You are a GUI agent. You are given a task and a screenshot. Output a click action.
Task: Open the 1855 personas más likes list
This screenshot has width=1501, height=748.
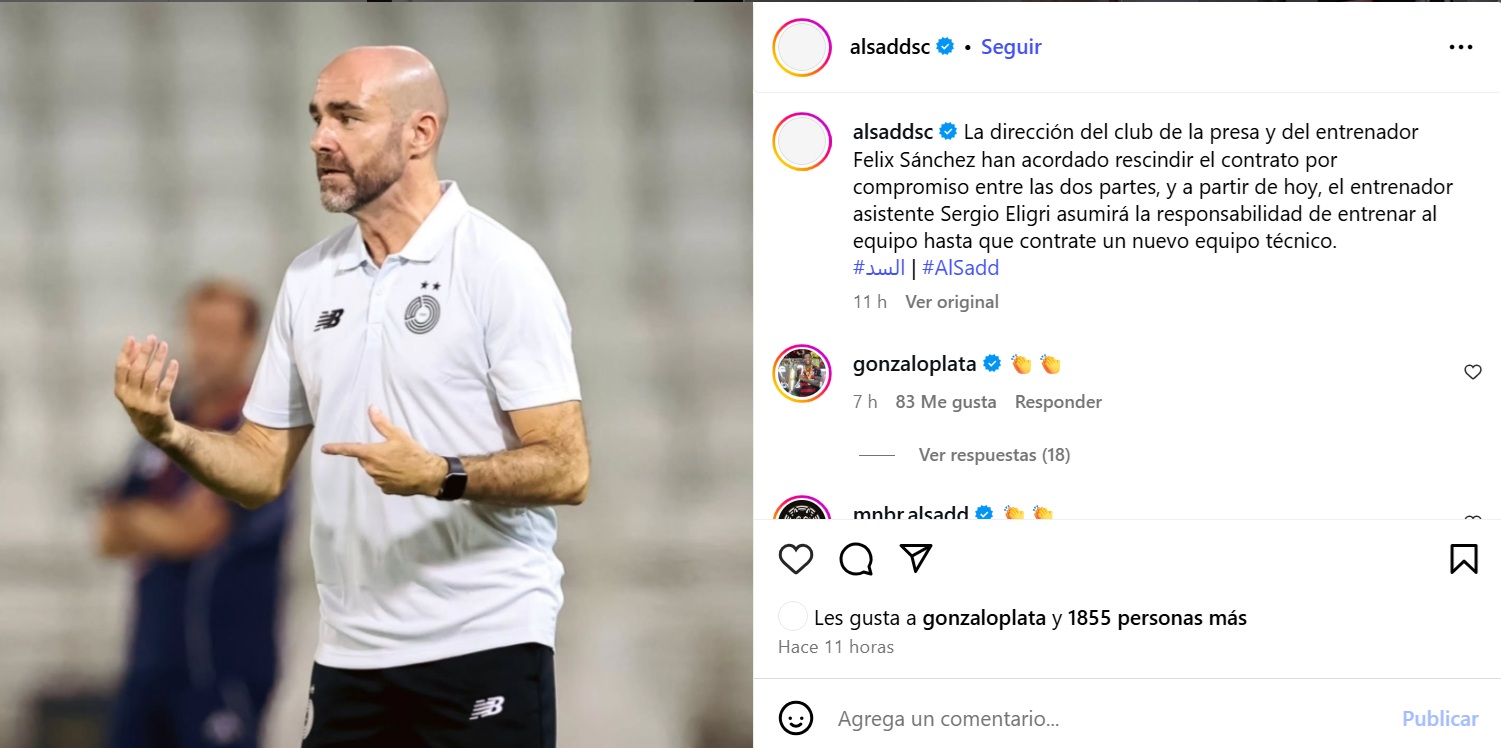[x=1157, y=618]
